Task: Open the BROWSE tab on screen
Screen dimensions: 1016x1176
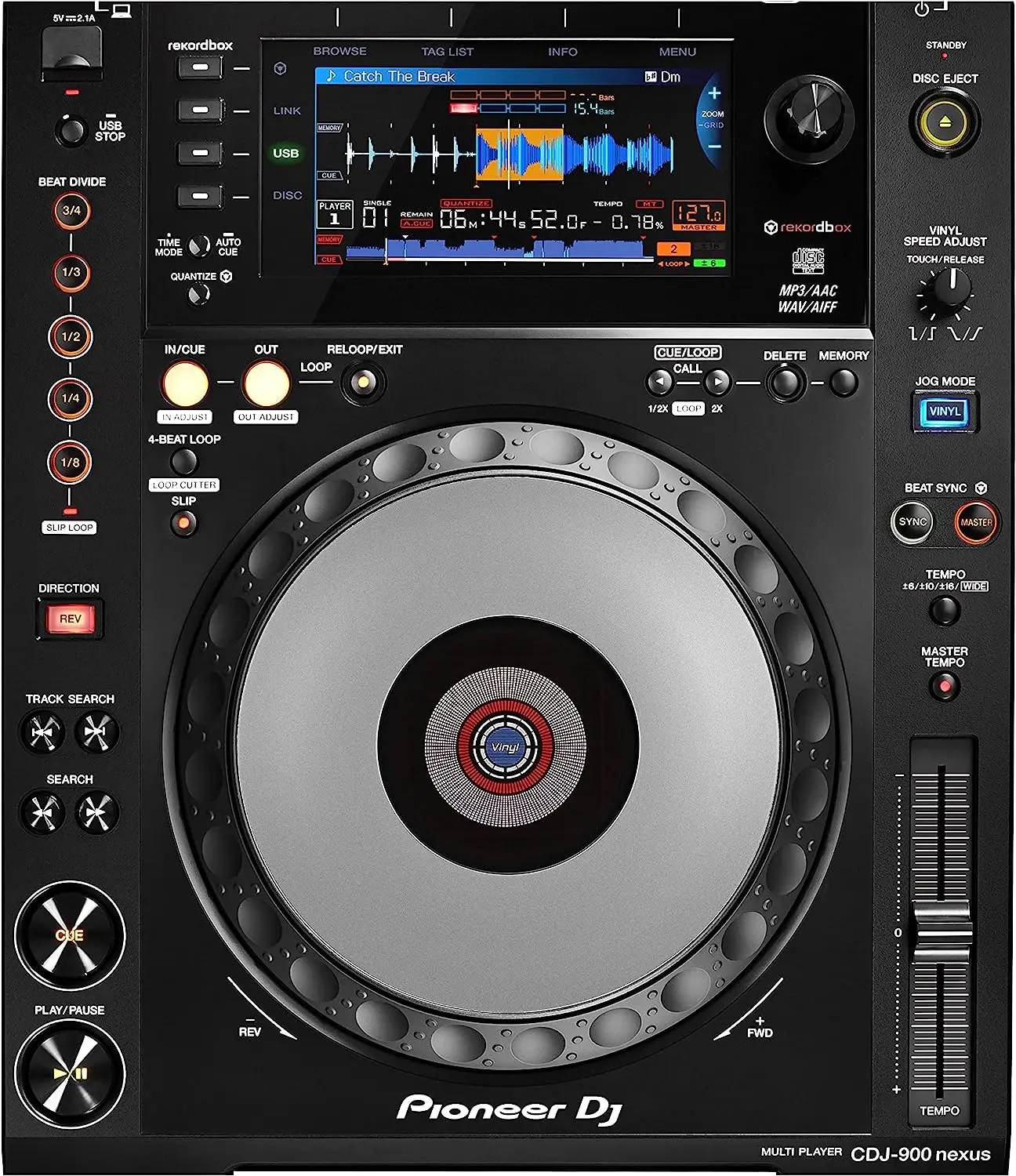Action: [339, 51]
